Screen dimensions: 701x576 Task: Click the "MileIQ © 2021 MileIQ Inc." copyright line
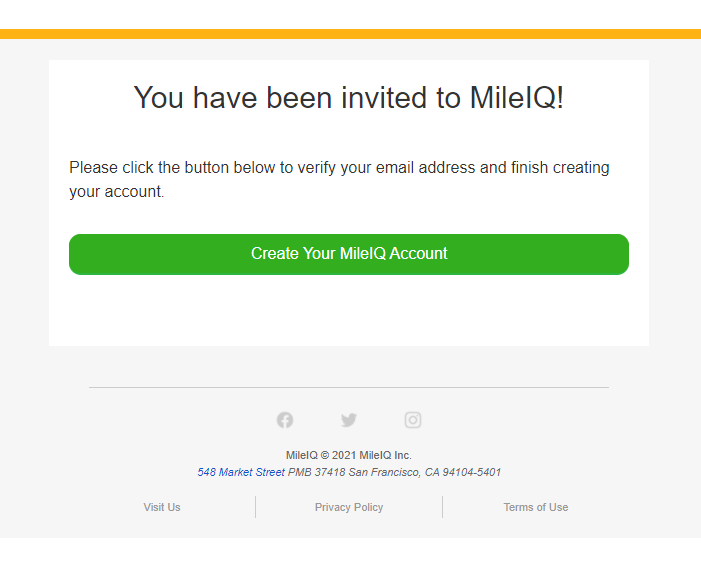click(349, 455)
